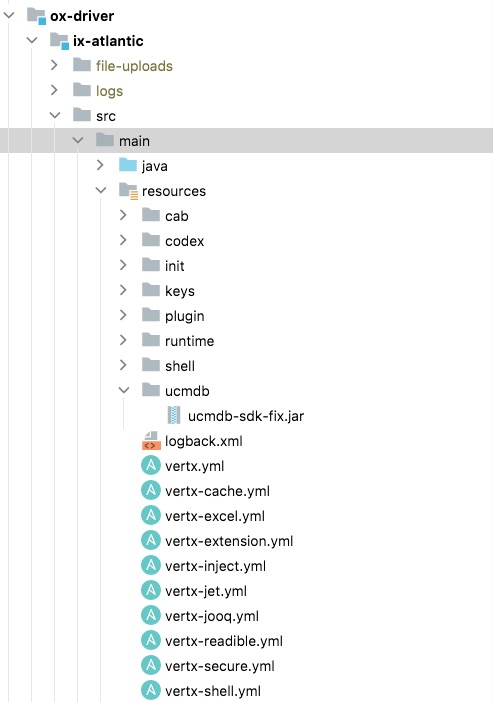Click the vertx-jooq.yml file icon
Image resolution: width=493 pixels, height=702 pixels.
pyautogui.click(x=151, y=616)
